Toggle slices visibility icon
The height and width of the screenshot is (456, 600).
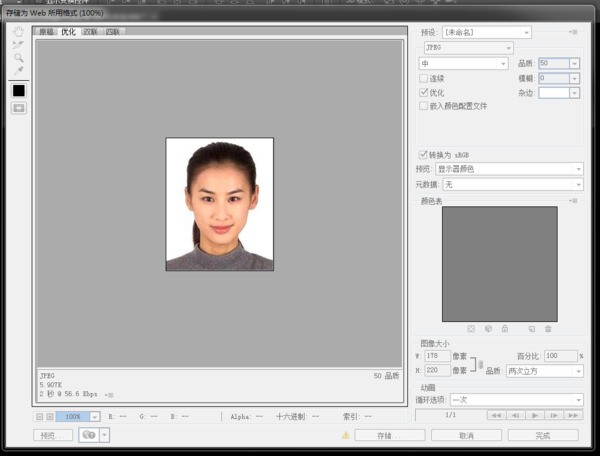tap(18, 108)
